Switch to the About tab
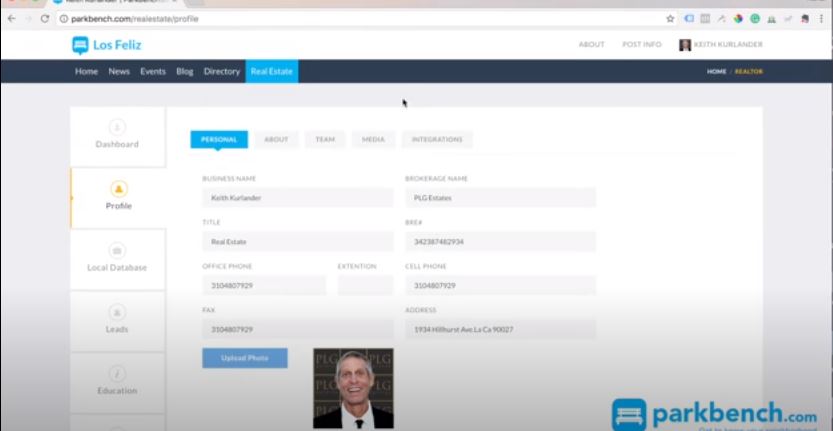The image size is (833, 431). (276, 139)
